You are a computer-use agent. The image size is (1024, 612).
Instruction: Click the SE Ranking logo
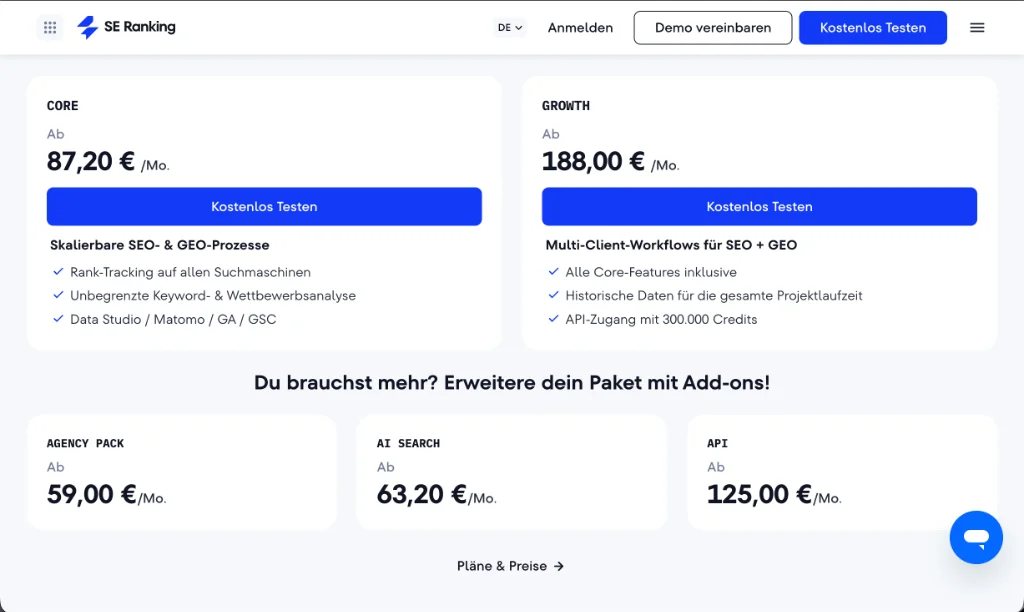point(126,27)
